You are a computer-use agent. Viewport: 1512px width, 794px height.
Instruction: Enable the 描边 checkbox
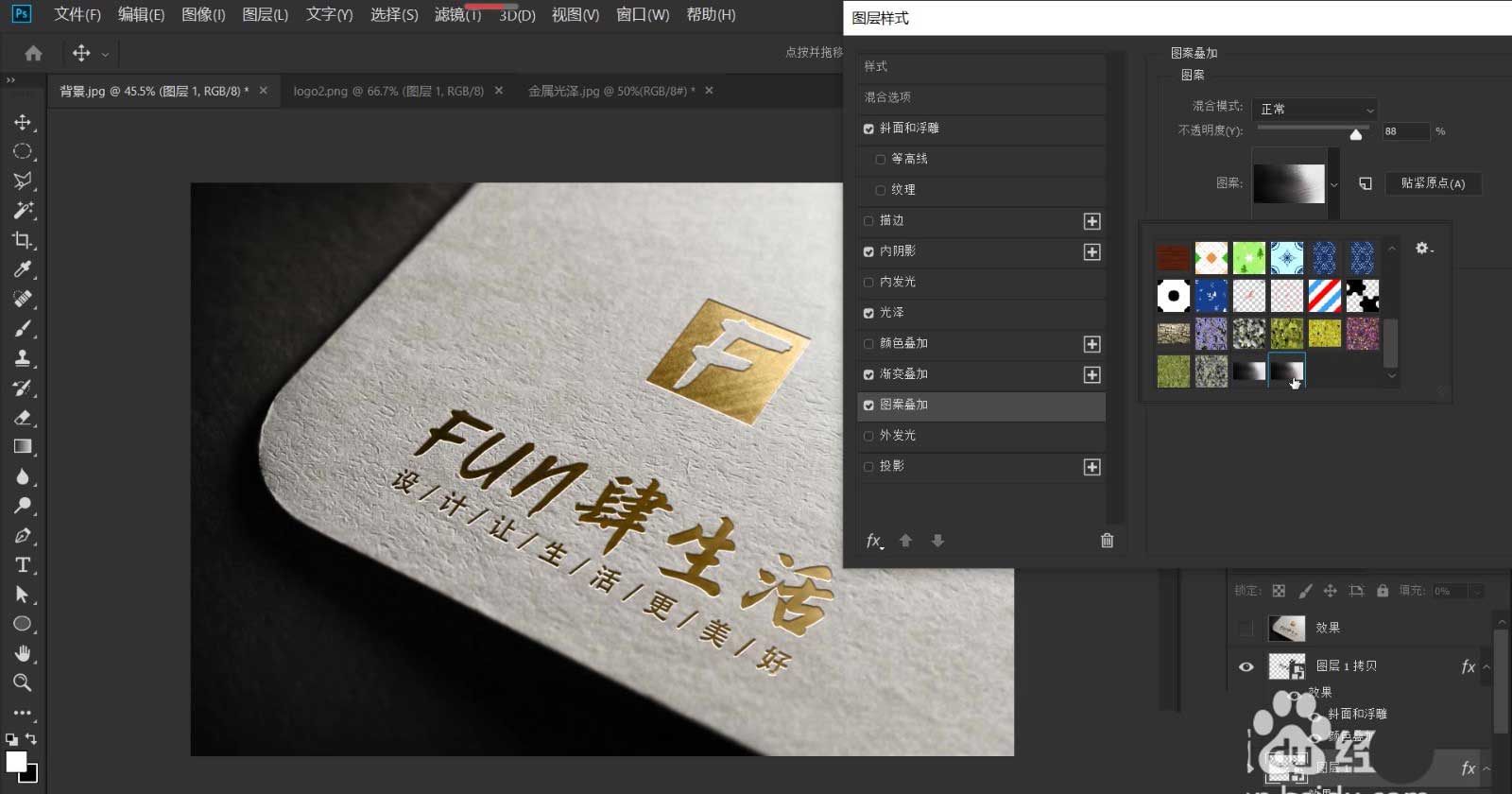(x=868, y=221)
